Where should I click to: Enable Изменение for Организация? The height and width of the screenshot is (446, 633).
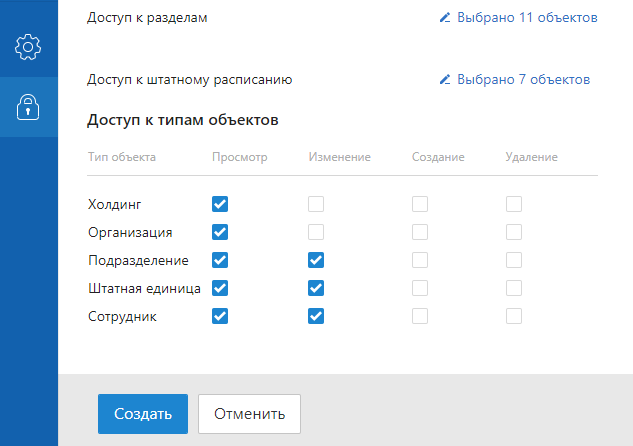316,232
